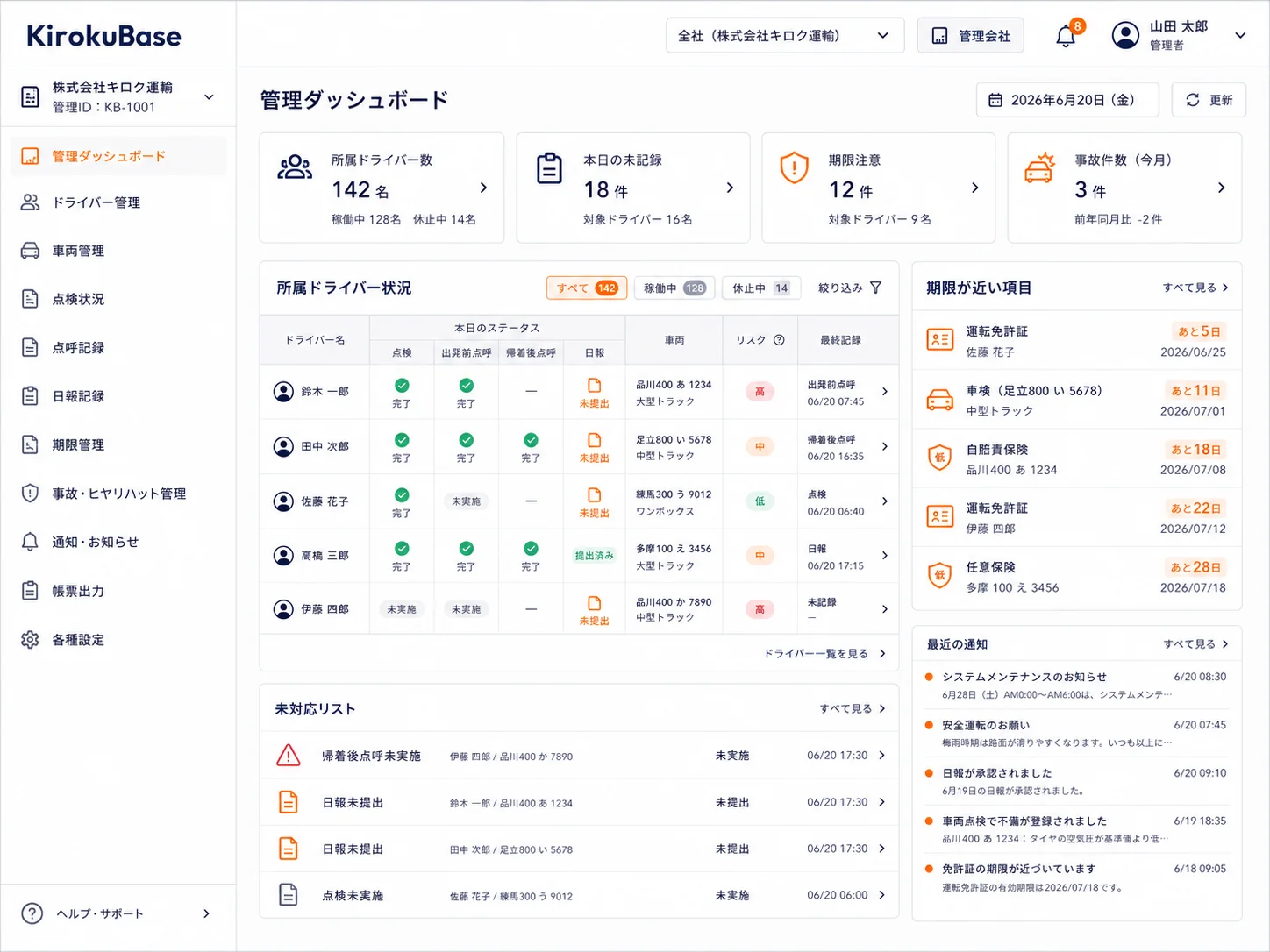Viewport: 1270px width, 952px height.
Task: Open the 全社（株式会社キロク運輸）company dropdown
Action: (785, 36)
